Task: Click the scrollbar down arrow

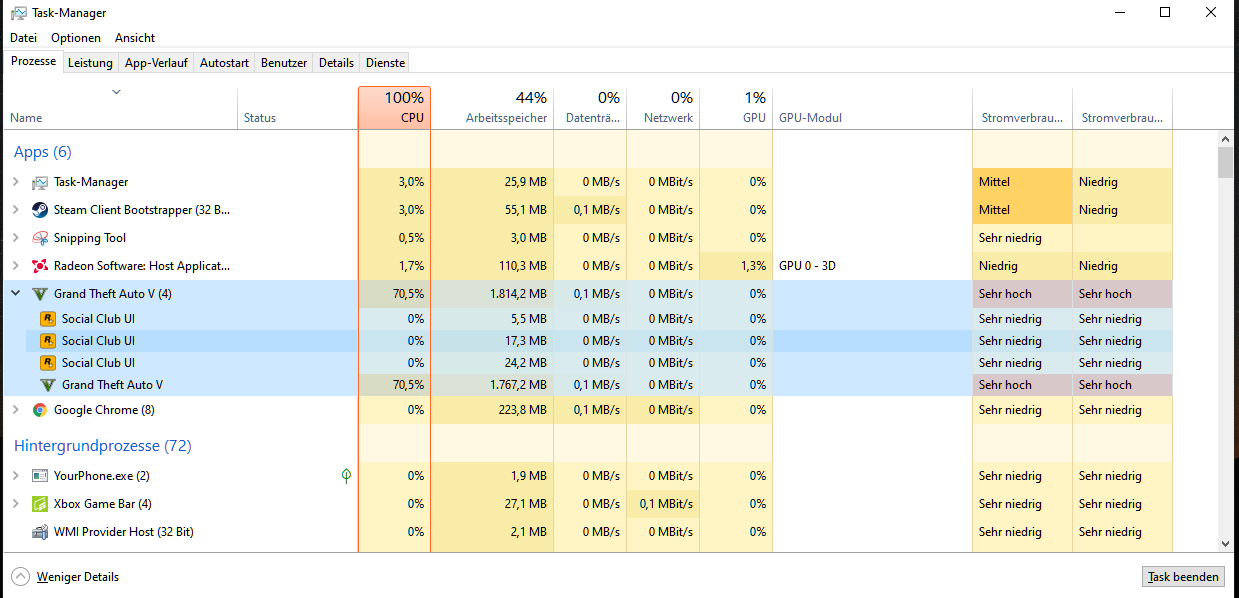Action: [x=1225, y=543]
